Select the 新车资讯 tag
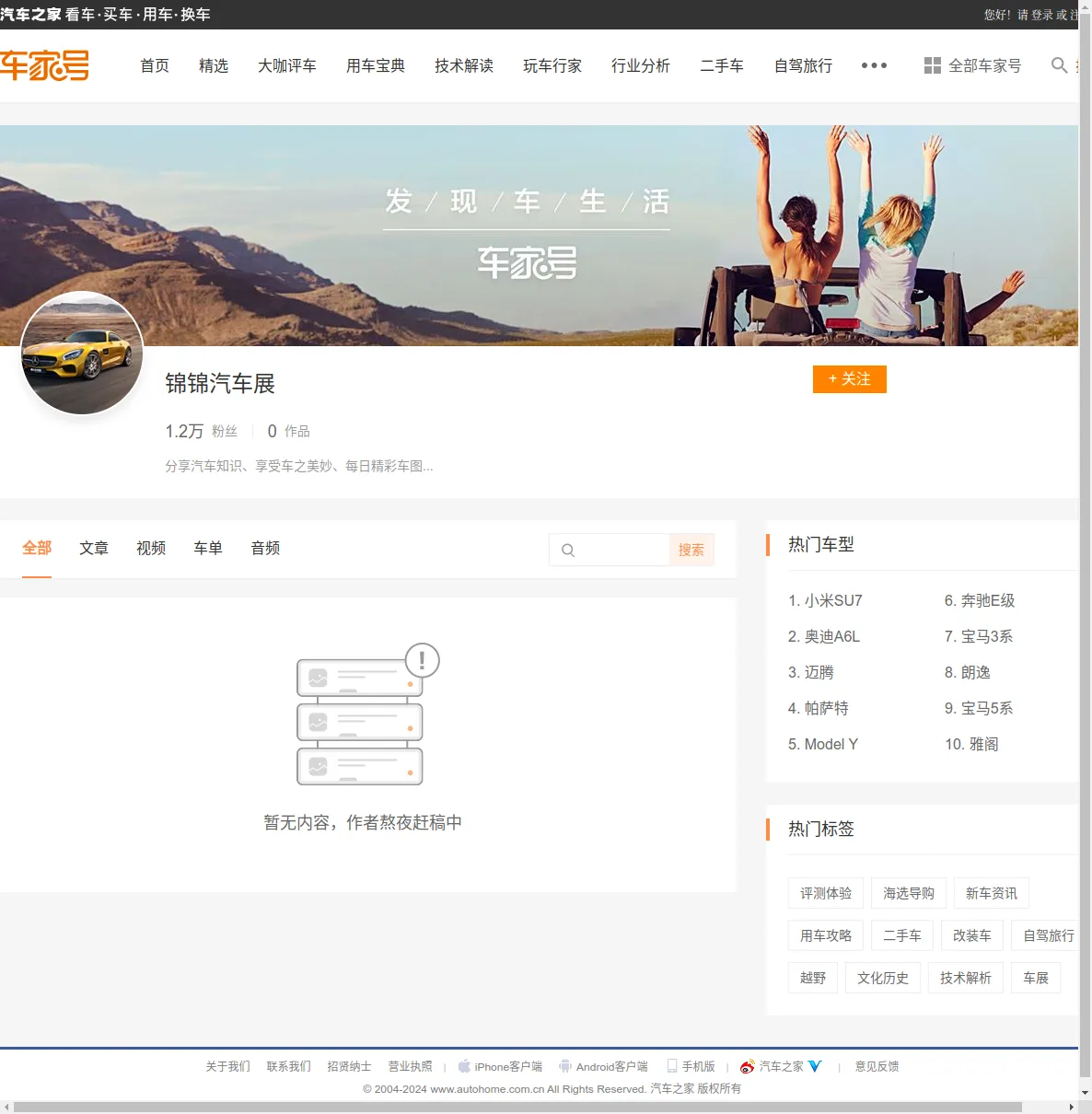Viewport: 1092px width, 1114px height. point(992,893)
